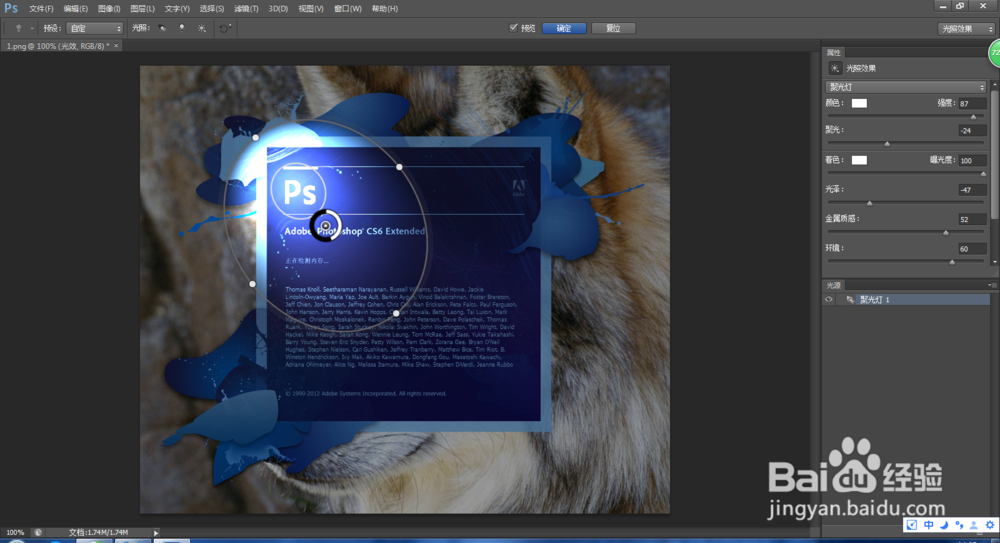Click the 环境 ambience slider handle
Image resolution: width=1000 pixels, height=543 pixels.
click(x=952, y=262)
